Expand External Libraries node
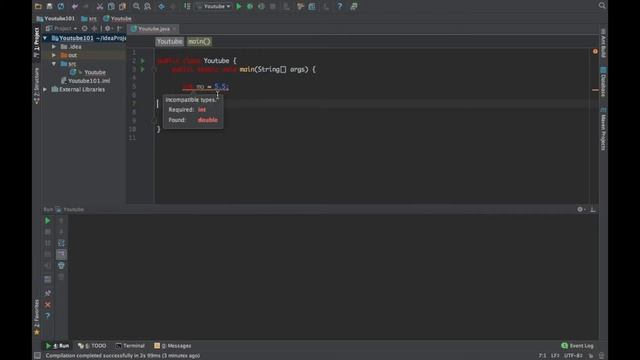The height and width of the screenshot is (360, 640). click(45, 89)
